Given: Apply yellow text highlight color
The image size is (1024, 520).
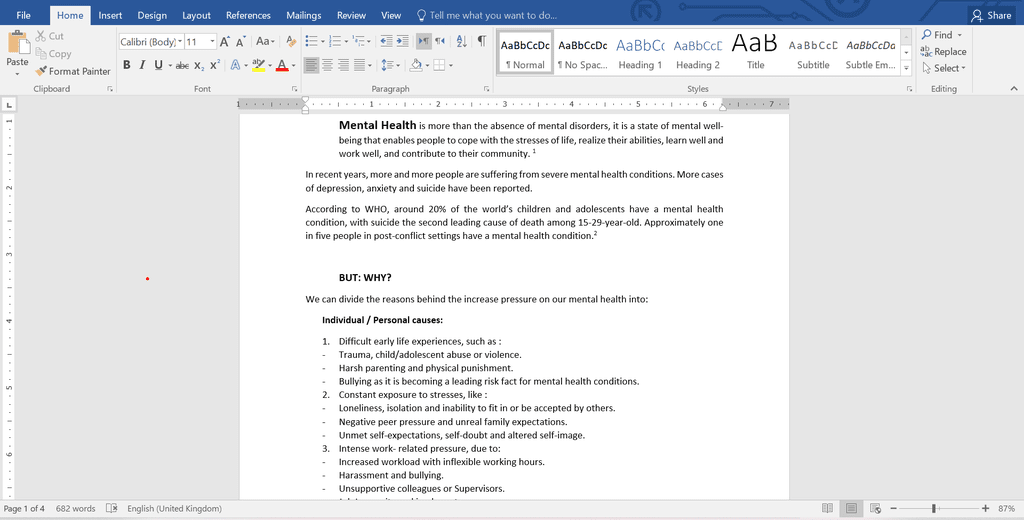Looking at the screenshot, I should point(259,65).
